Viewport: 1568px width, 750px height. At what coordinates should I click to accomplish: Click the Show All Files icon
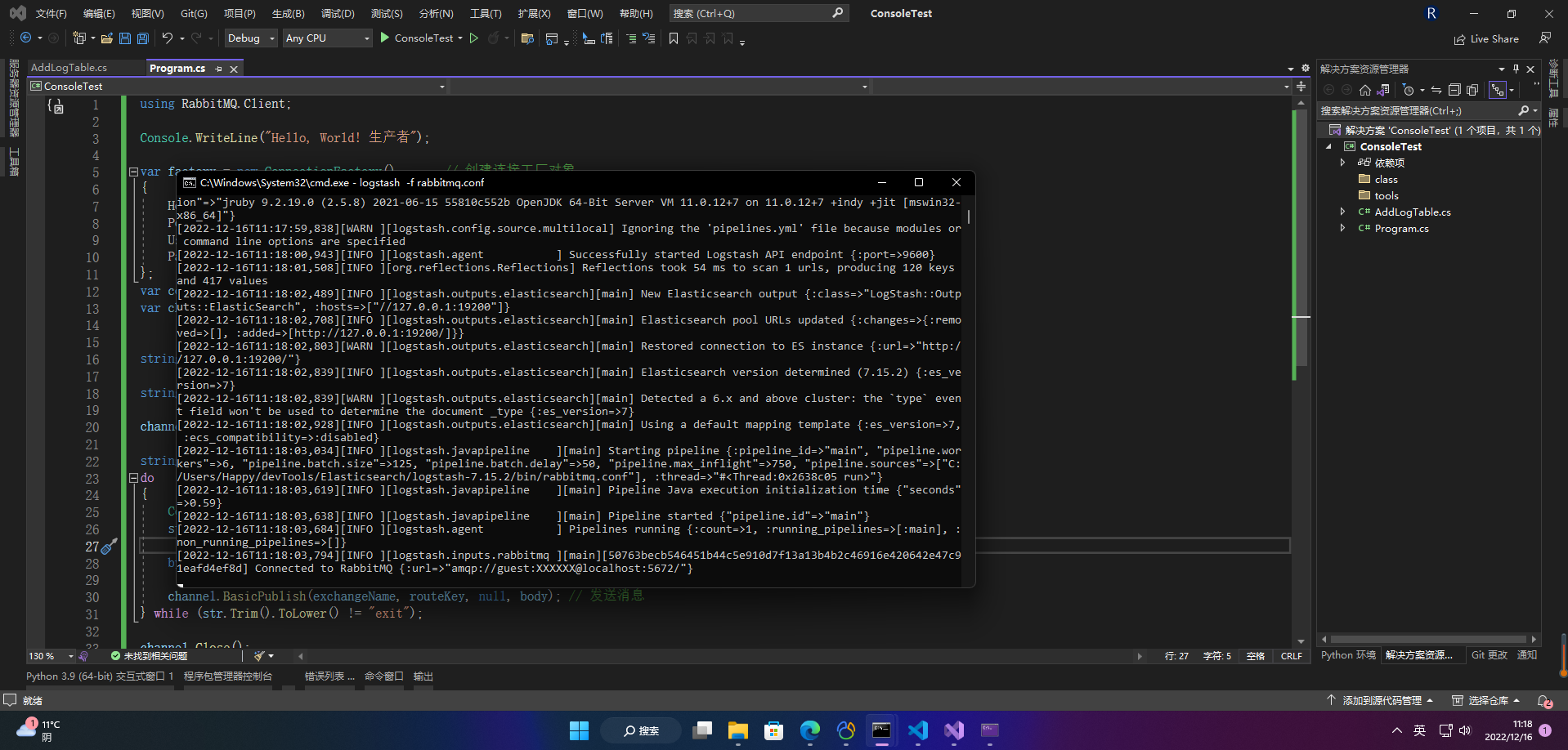1472,90
